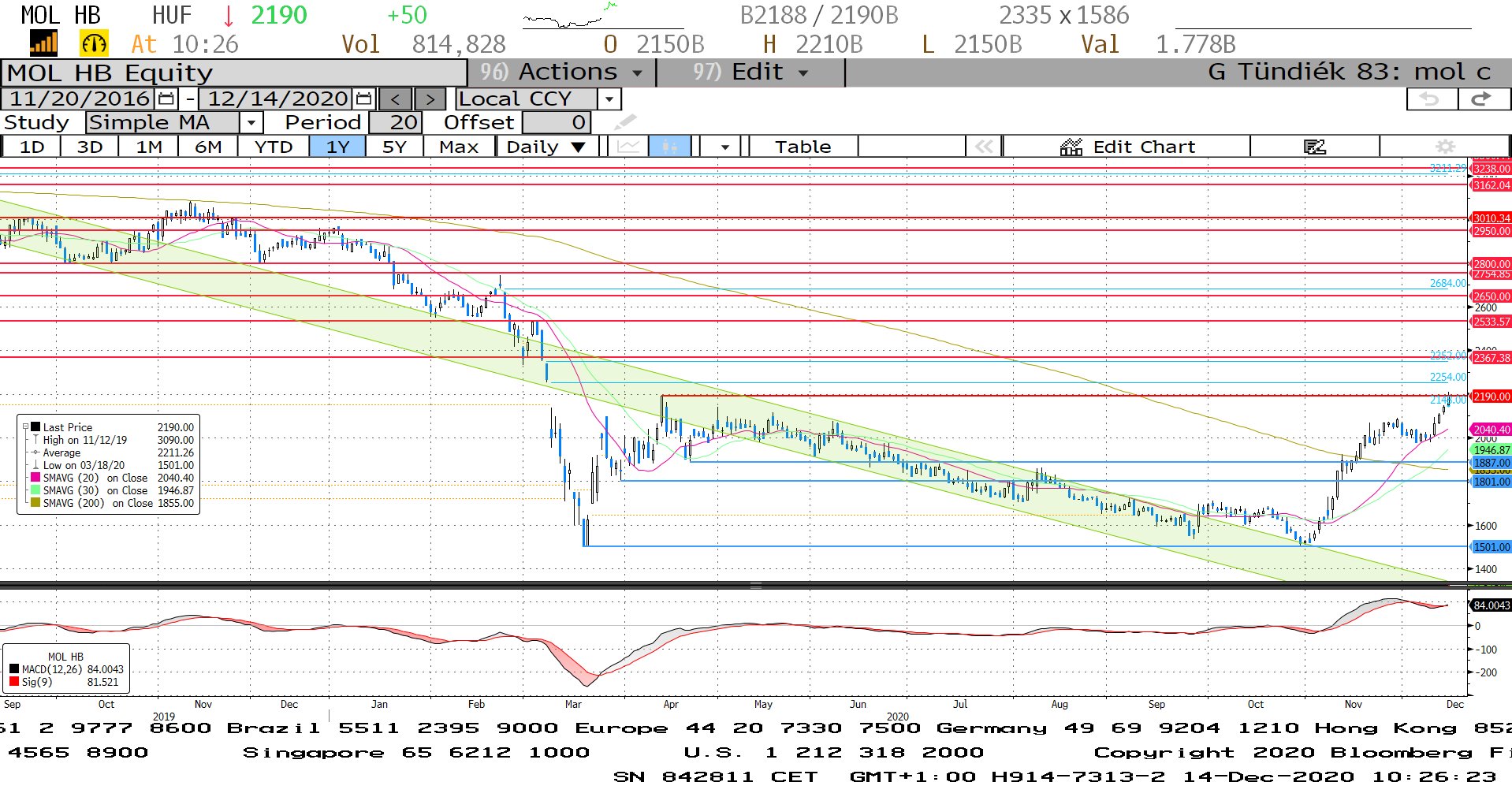The height and width of the screenshot is (808, 1512).
Task: Click the MOL HB Equity security field
Action: point(234,73)
